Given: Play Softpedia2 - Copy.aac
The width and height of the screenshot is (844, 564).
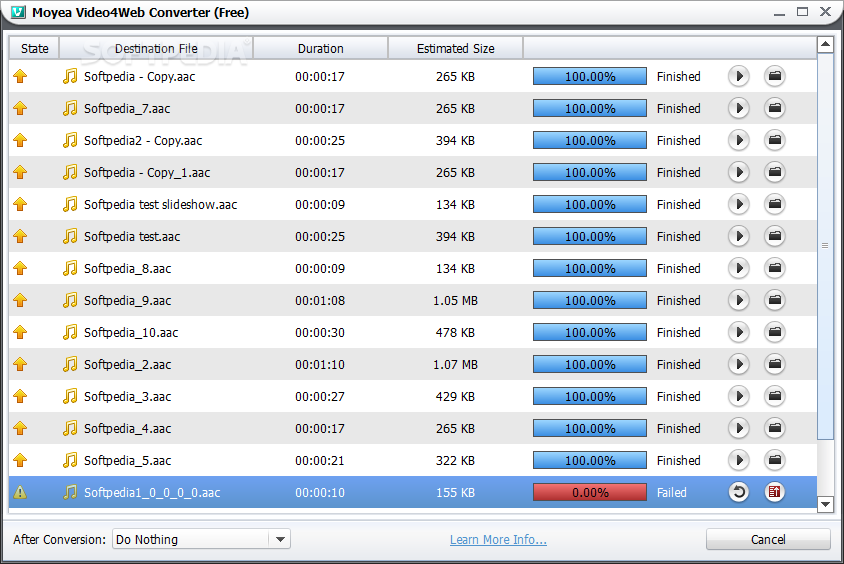Looking at the screenshot, I should coord(738,140).
